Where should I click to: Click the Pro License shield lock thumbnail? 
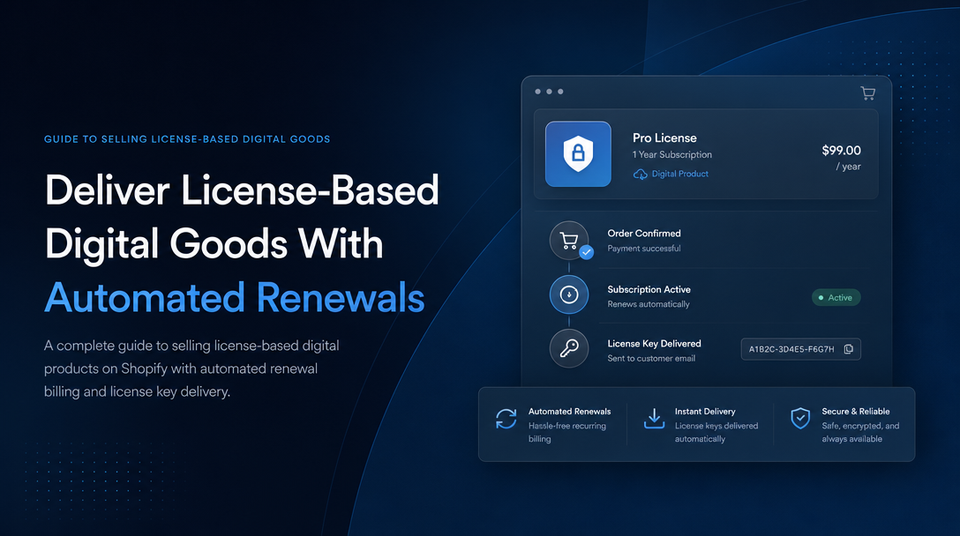pos(578,154)
